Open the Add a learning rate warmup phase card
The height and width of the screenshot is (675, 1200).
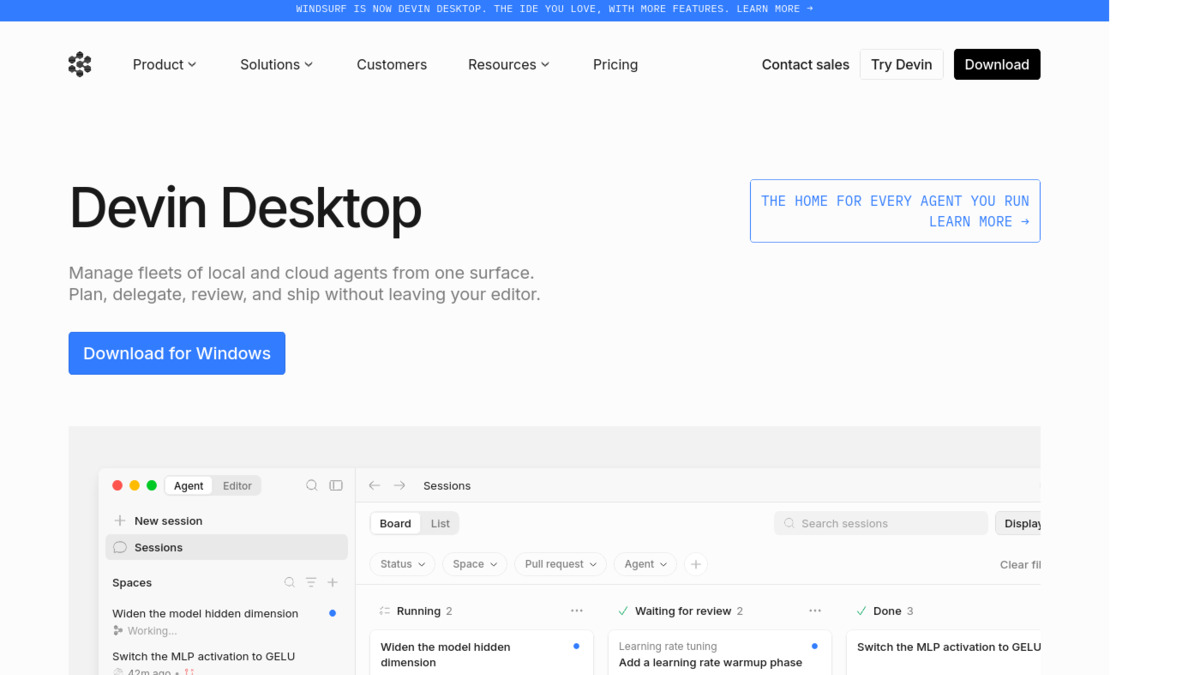pyautogui.click(x=720, y=653)
